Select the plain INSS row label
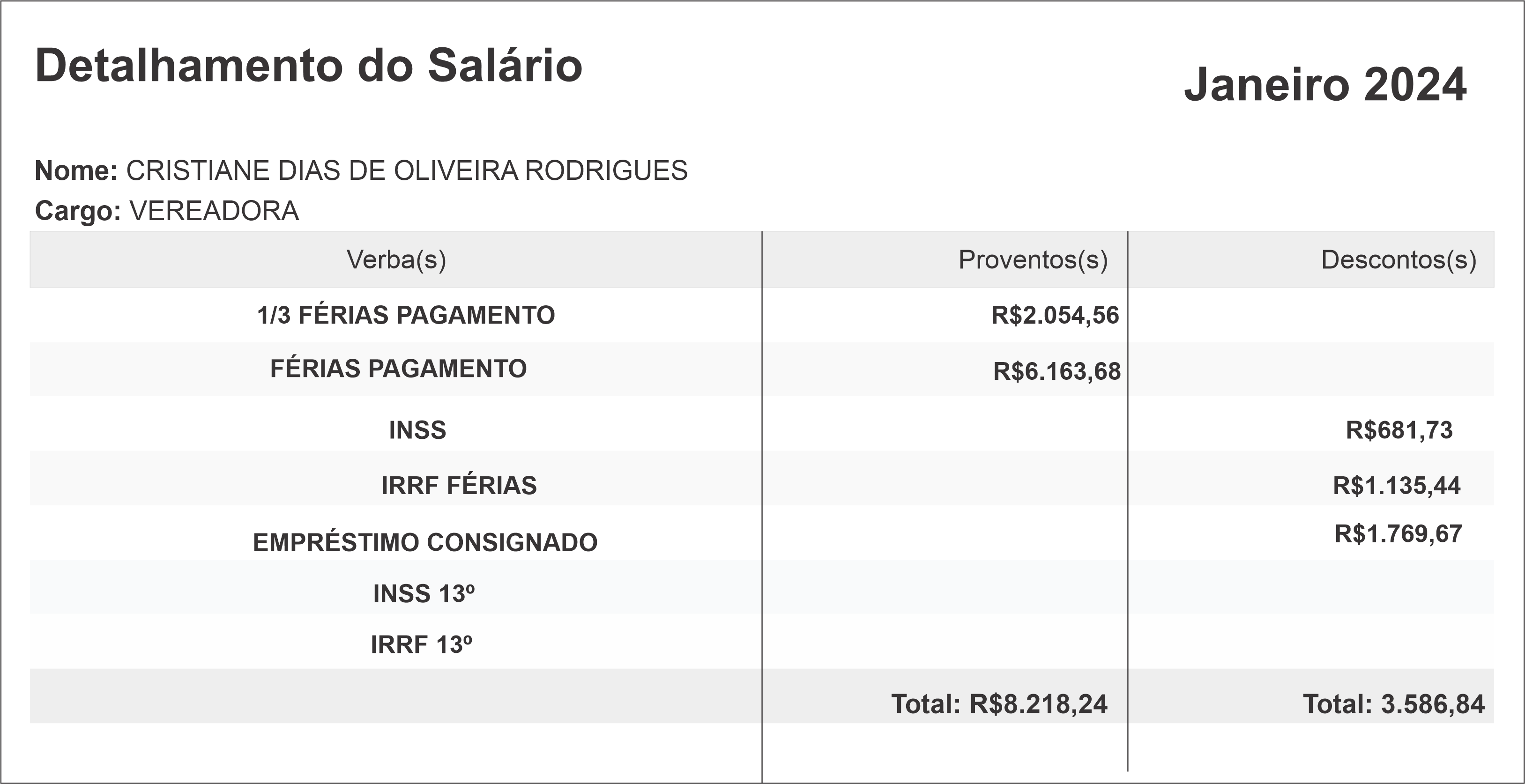The width and height of the screenshot is (1525, 784). tap(417, 430)
